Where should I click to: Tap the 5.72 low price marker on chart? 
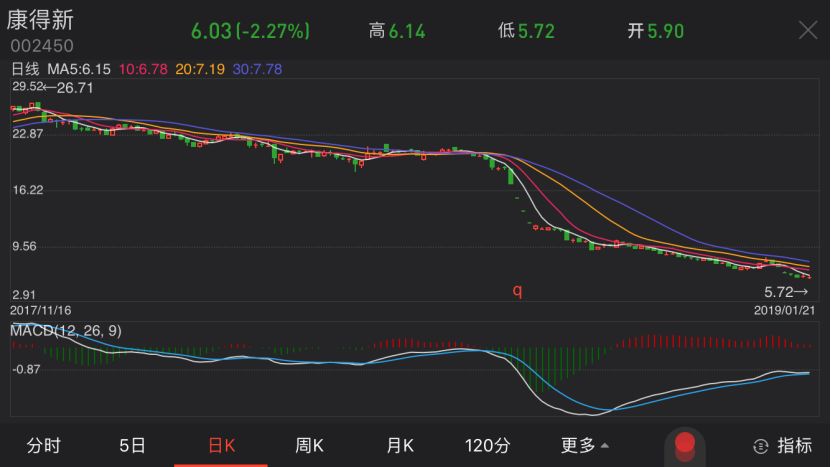786,292
